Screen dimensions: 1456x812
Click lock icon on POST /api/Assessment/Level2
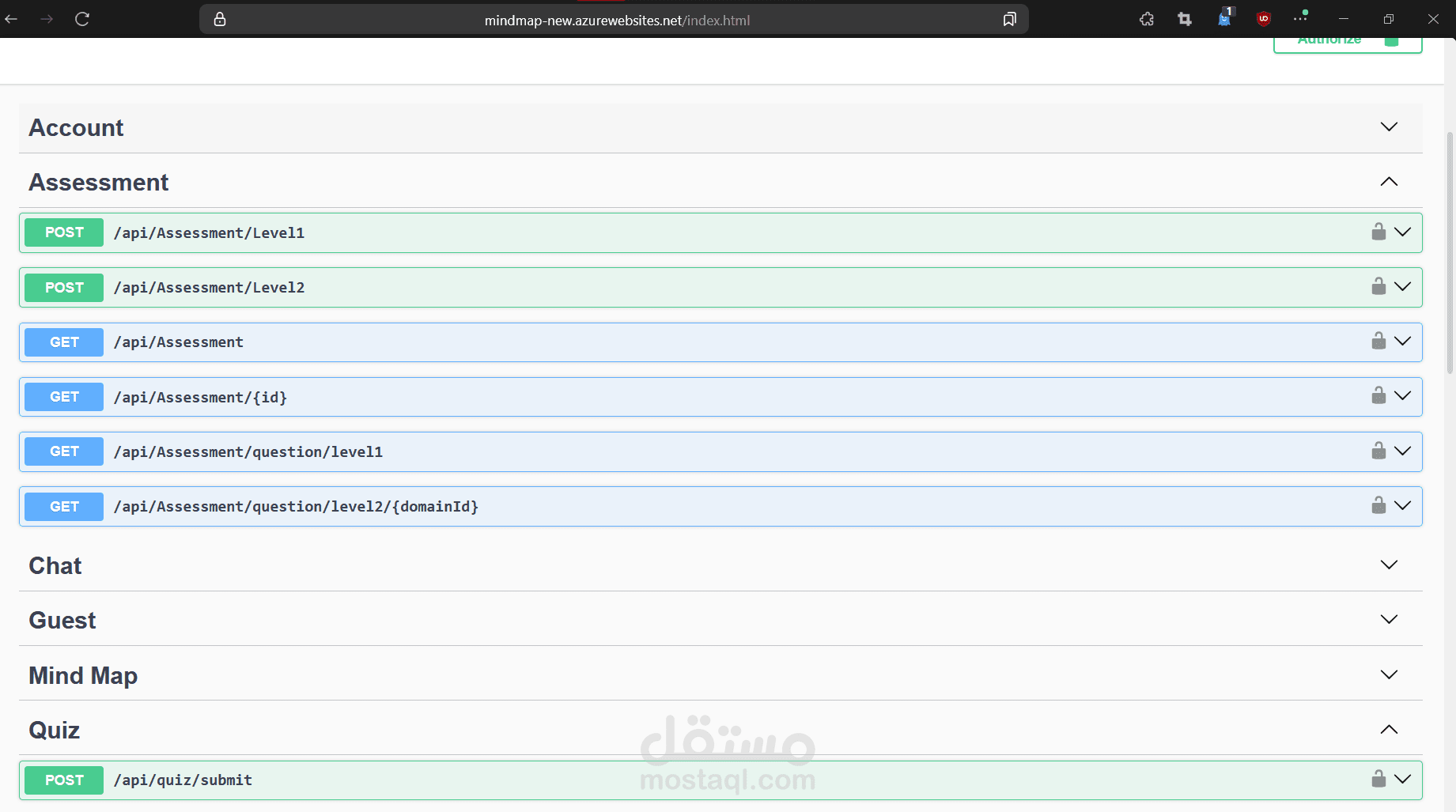click(1378, 286)
